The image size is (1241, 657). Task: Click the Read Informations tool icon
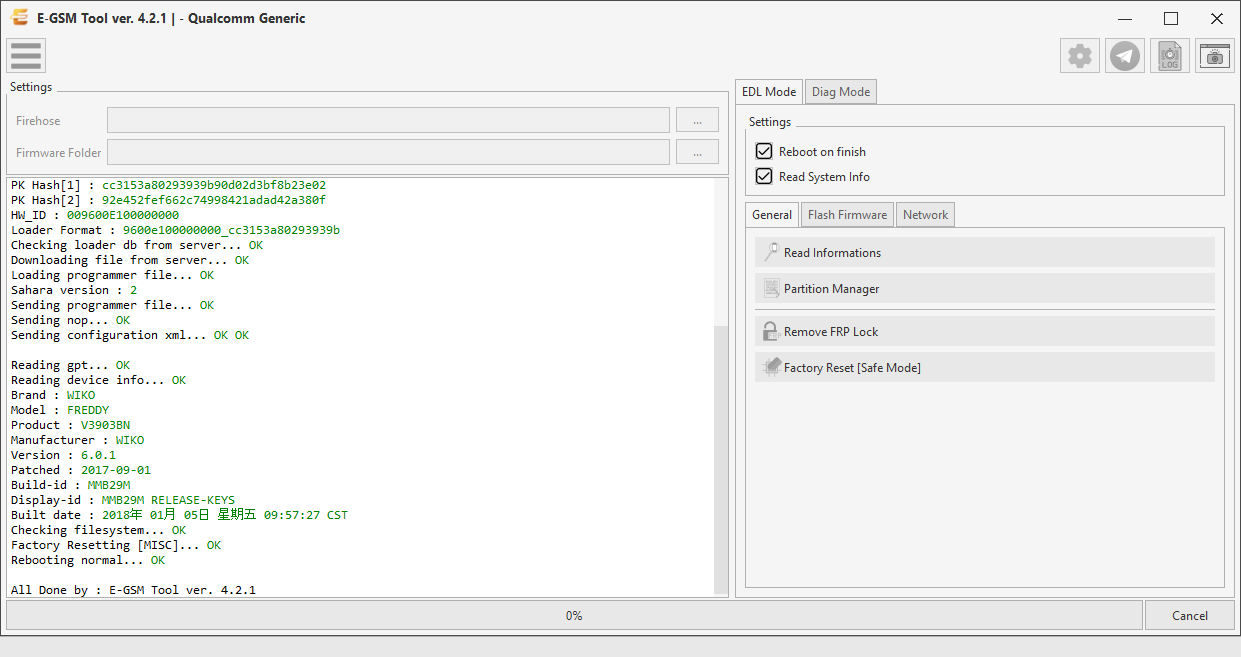tap(771, 252)
